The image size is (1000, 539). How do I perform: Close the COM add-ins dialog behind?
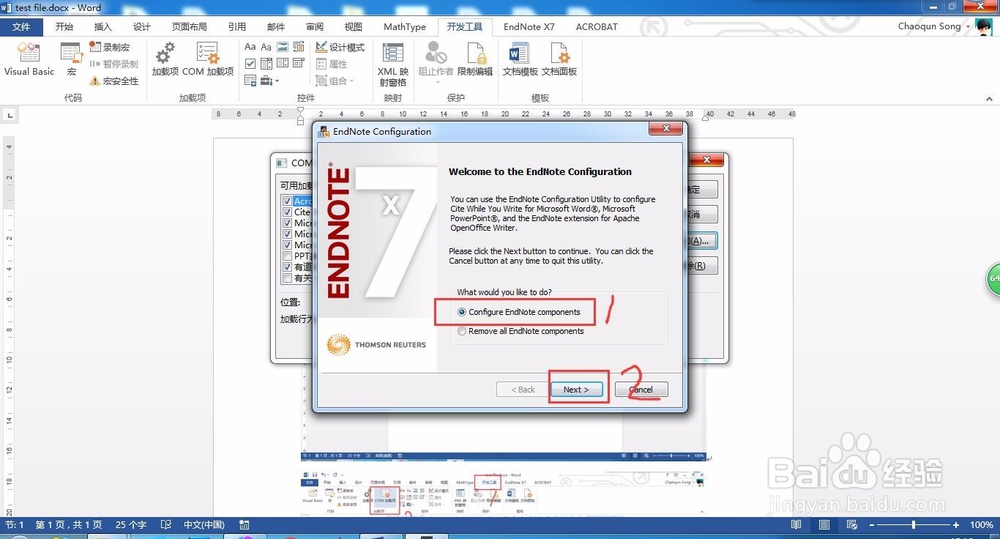[x=707, y=159]
